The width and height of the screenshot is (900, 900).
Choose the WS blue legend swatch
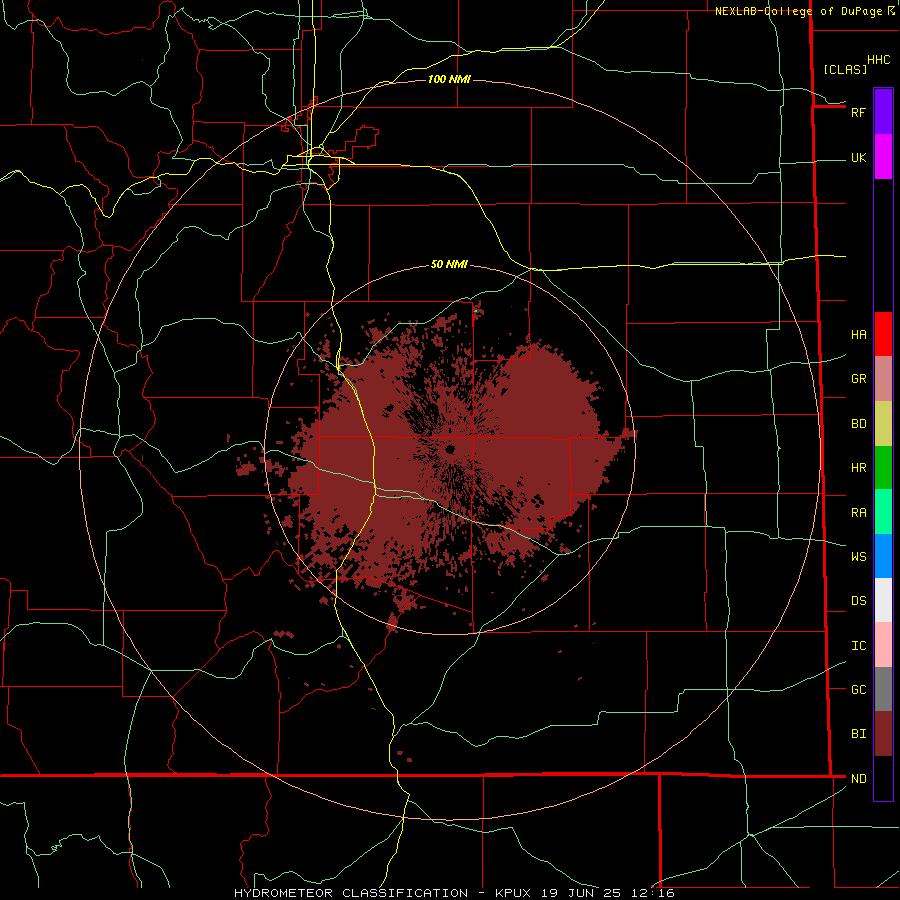pos(883,556)
